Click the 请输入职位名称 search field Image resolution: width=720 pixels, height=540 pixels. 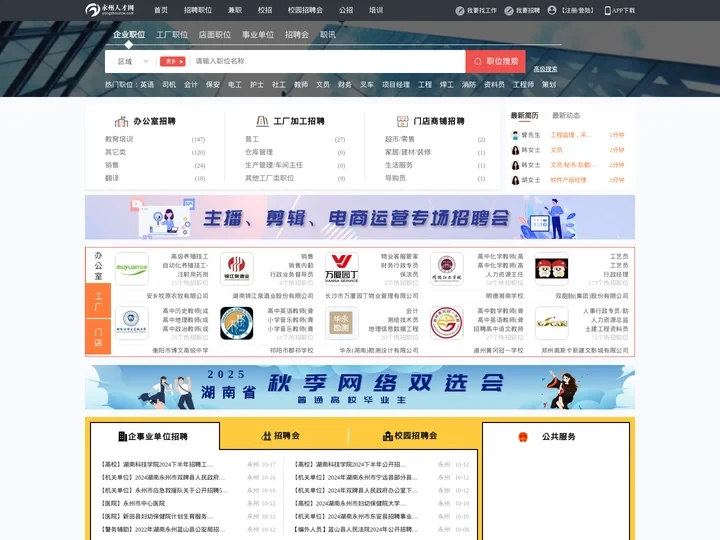tap(328, 62)
